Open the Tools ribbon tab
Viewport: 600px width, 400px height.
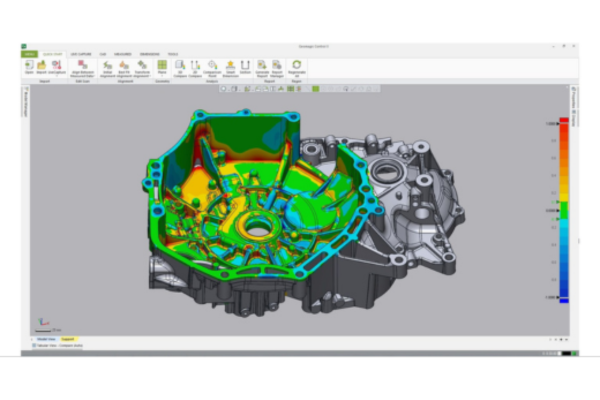(173, 53)
